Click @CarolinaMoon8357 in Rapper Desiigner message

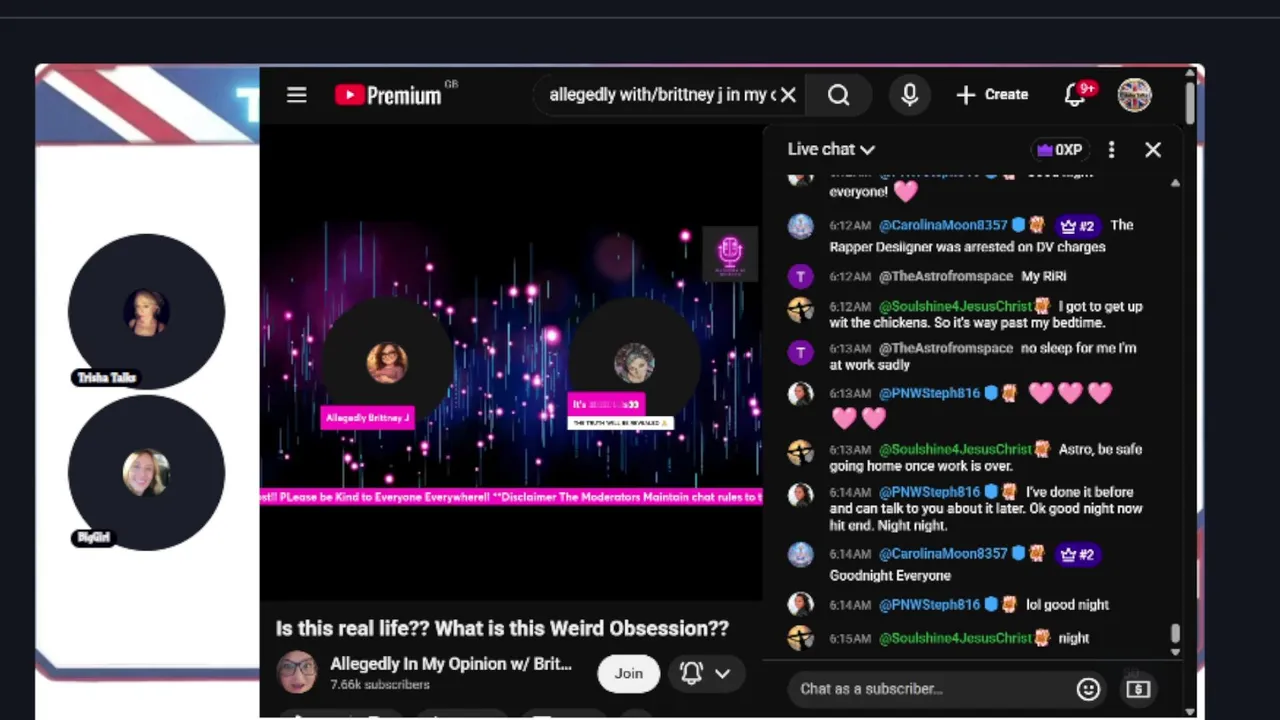[943, 226]
